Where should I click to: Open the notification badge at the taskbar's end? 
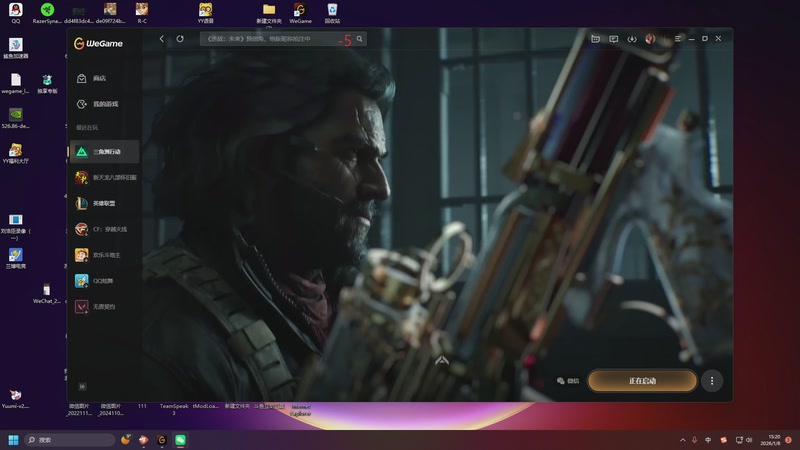(788, 440)
